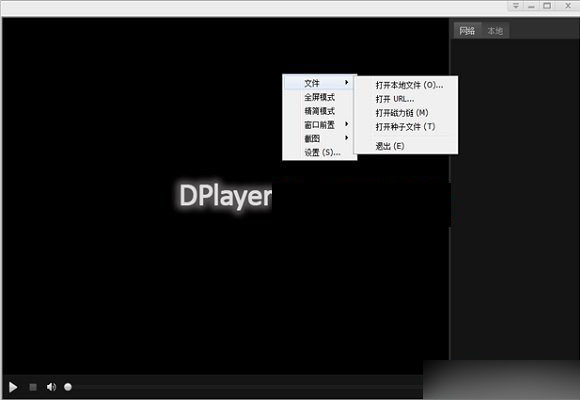
Task: Choose 打开本地文件 (O)... in the submenu
Action: [x=406, y=85]
